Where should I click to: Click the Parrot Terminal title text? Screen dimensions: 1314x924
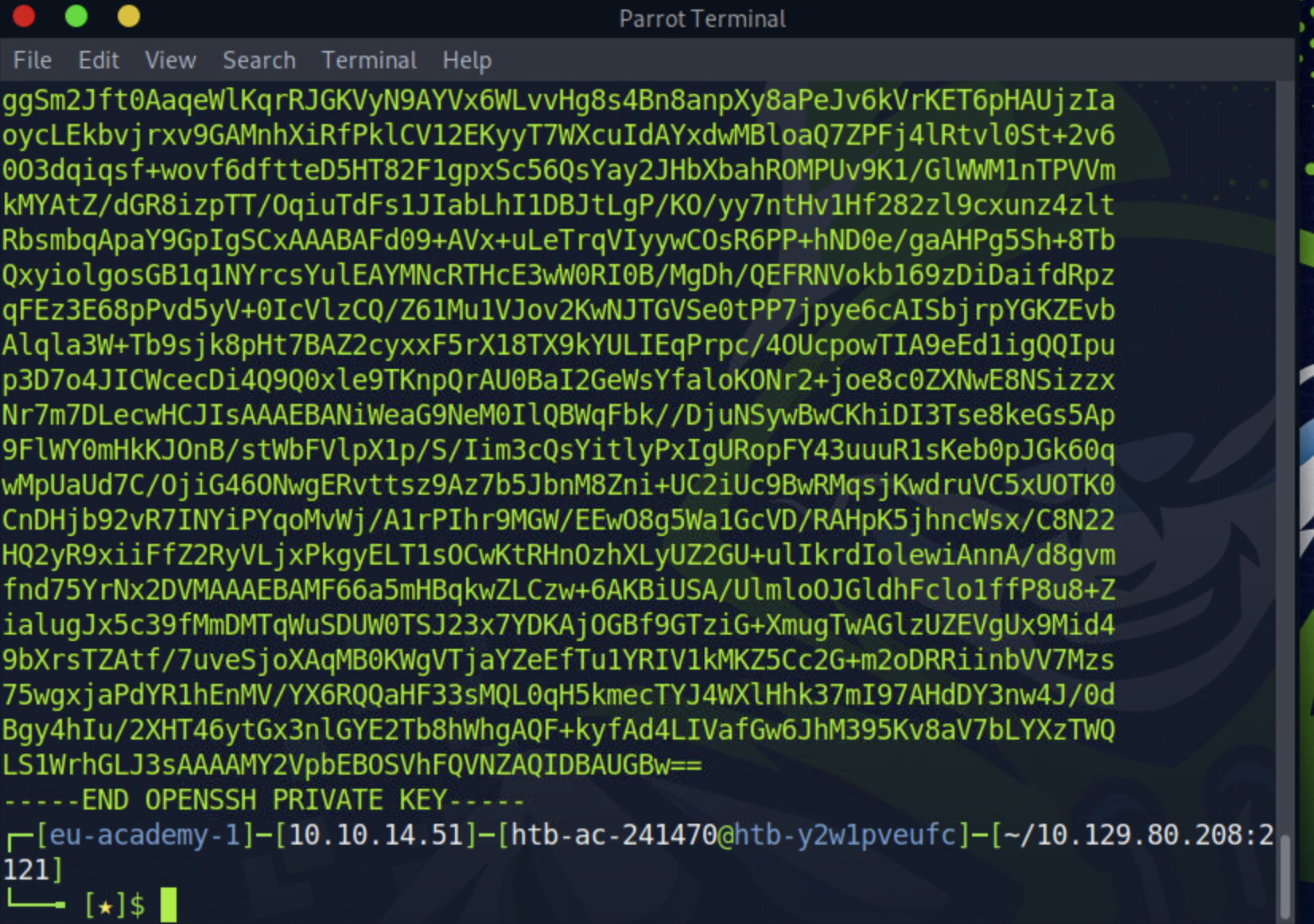pos(702,19)
